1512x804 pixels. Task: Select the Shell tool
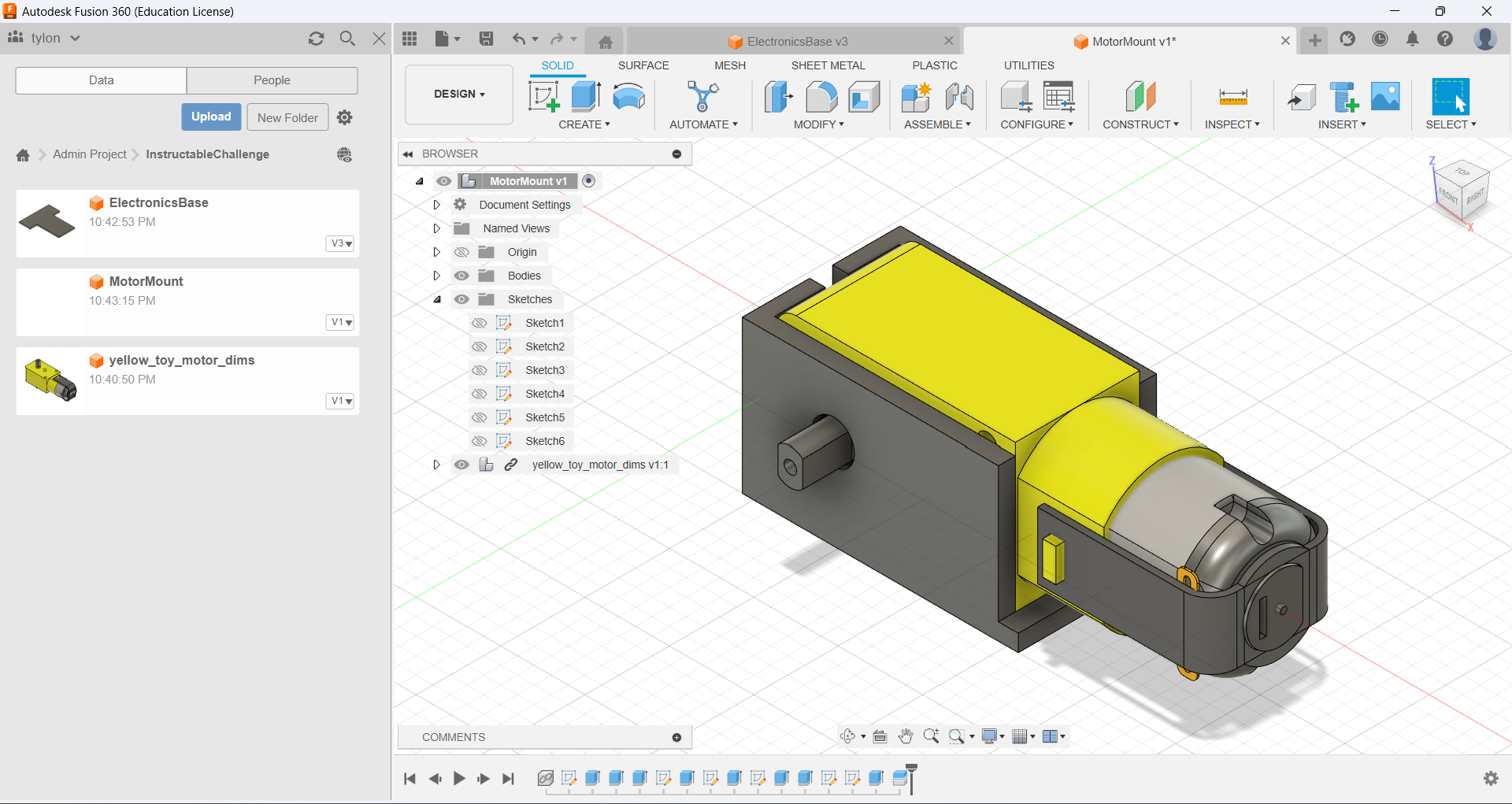(x=864, y=97)
